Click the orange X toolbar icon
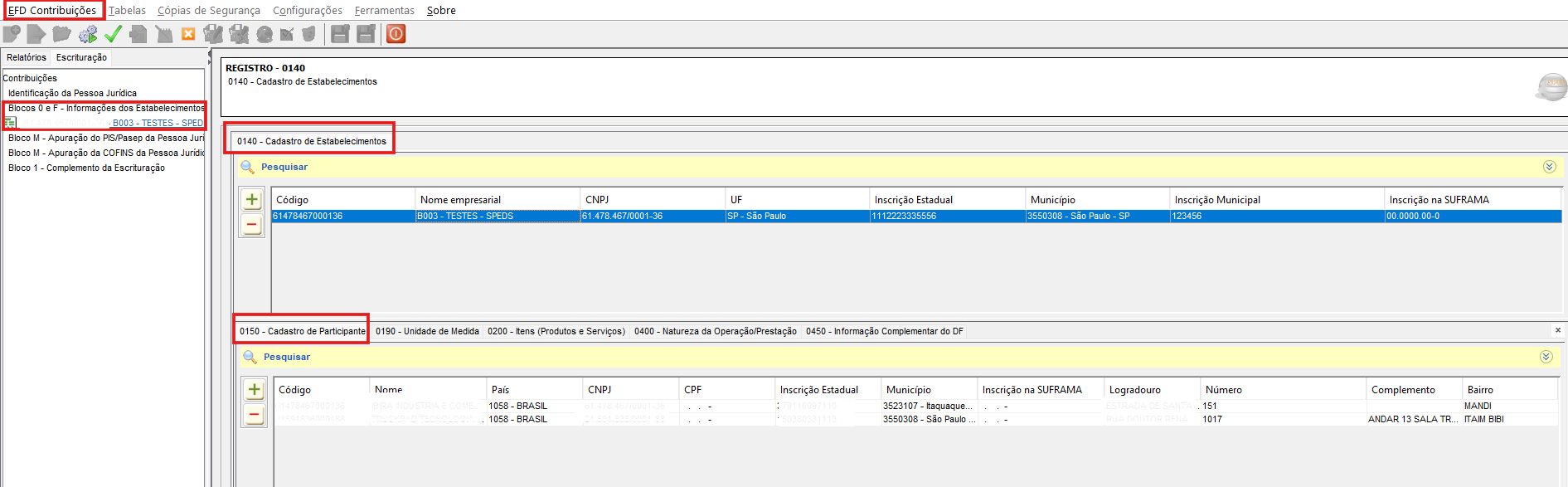 (x=188, y=34)
